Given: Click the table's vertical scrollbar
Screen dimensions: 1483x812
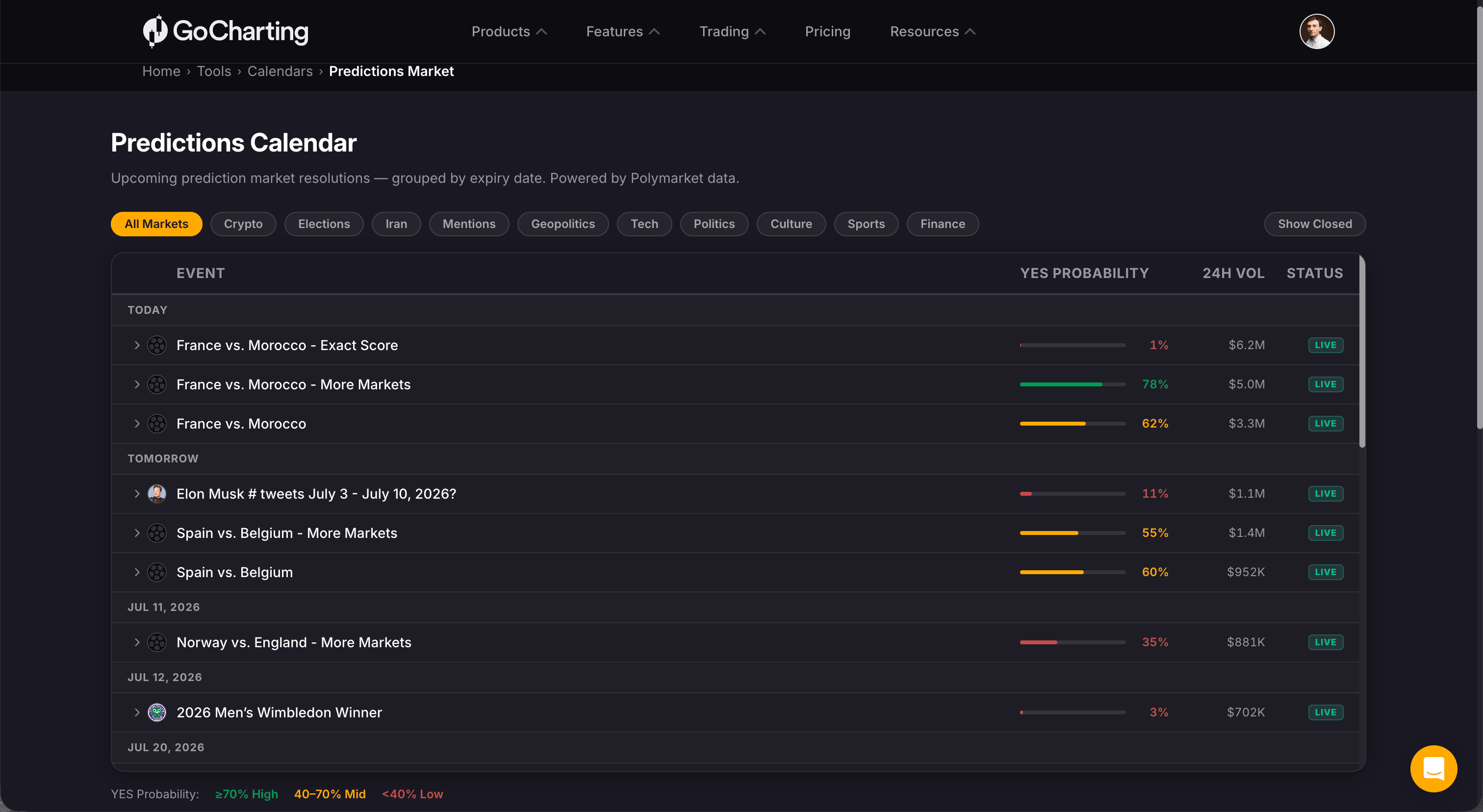Looking at the screenshot, I should (x=1362, y=351).
